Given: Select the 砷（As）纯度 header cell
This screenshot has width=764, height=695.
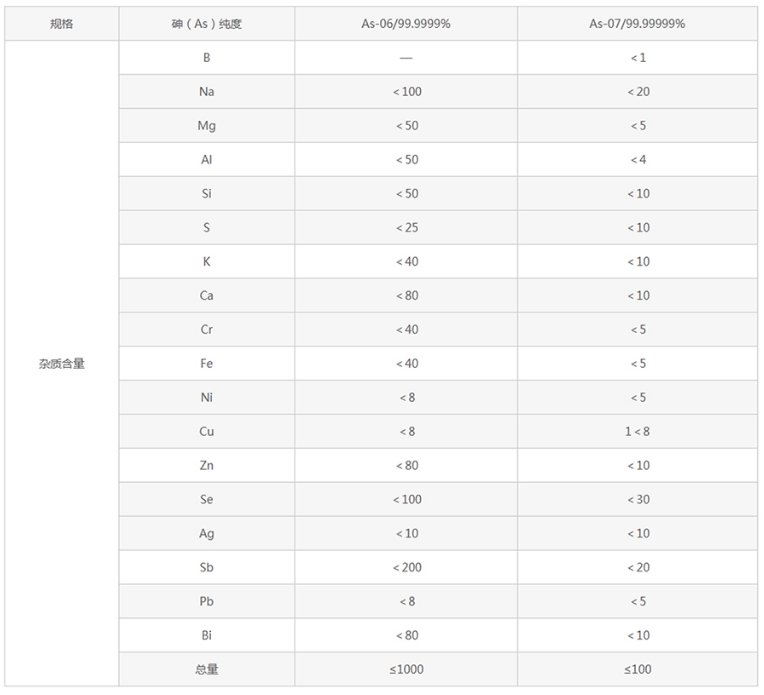Looking at the screenshot, I should (206, 23).
